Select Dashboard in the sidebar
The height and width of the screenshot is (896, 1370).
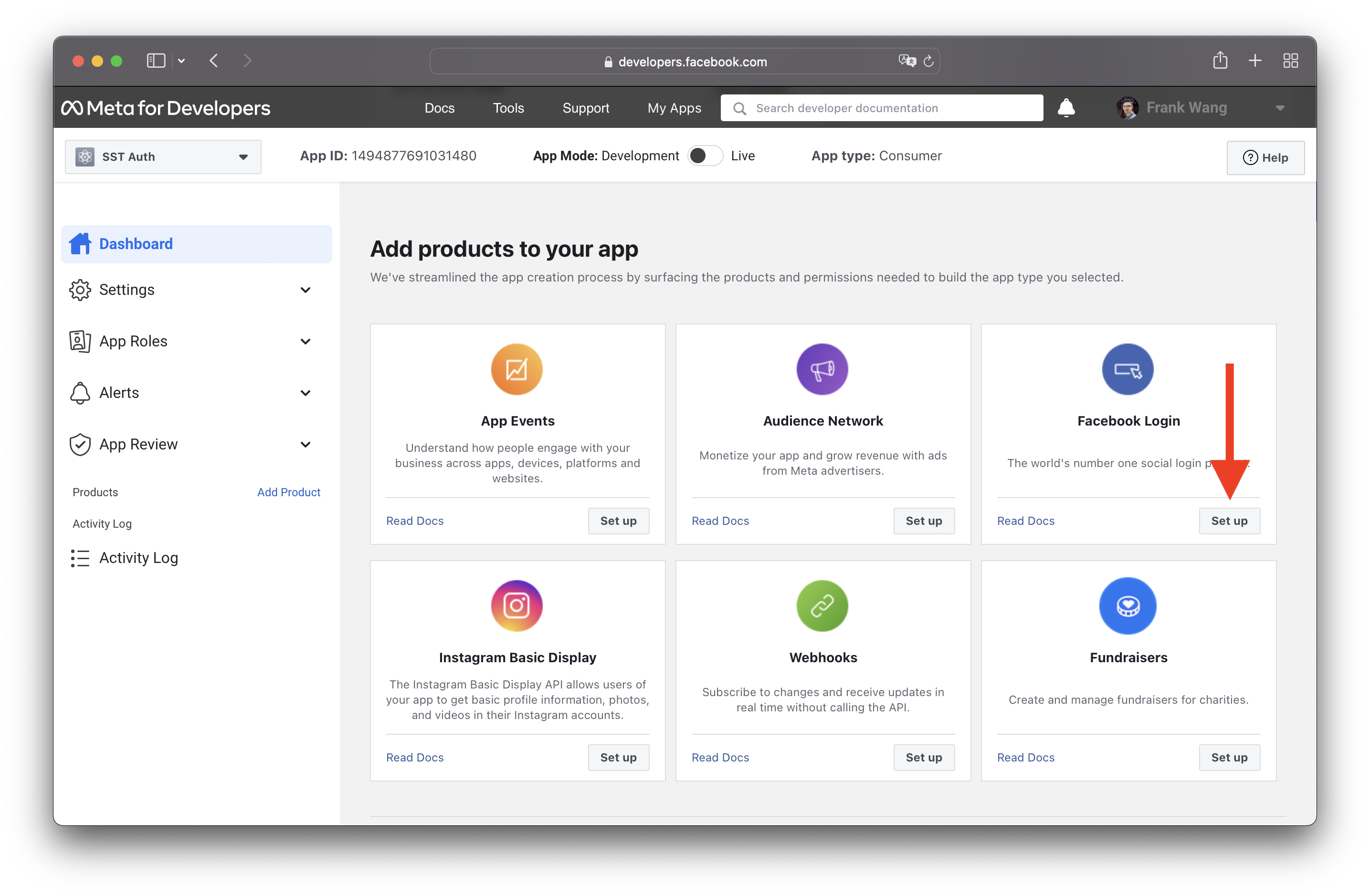pyautogui.click(x=196, y=244)
